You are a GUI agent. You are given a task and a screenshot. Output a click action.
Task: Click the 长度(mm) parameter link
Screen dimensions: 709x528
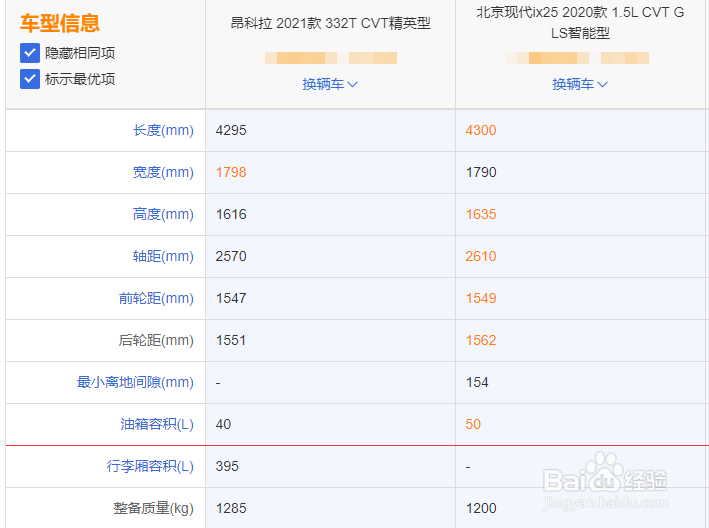(x=163, y=130)
